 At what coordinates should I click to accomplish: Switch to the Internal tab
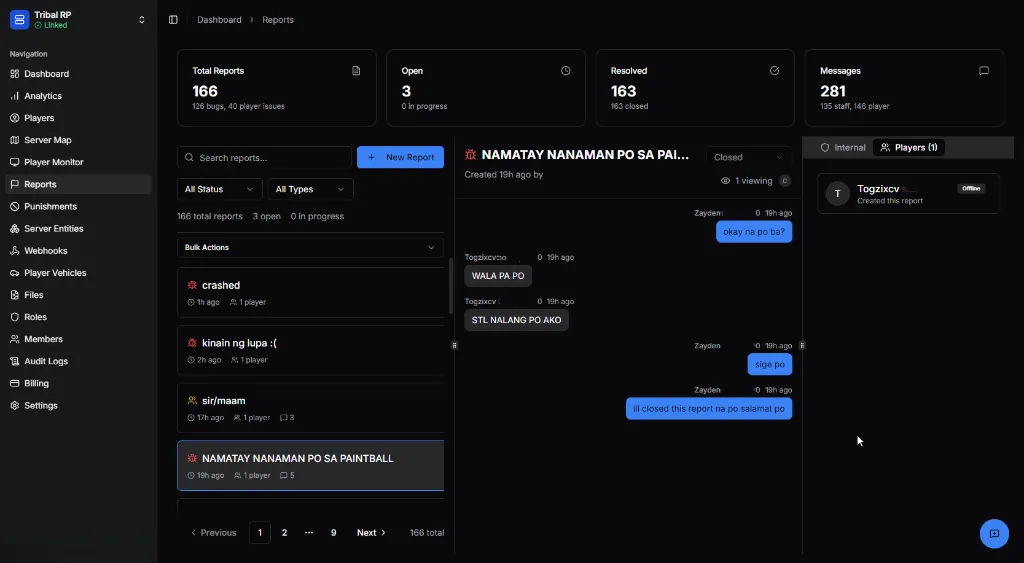(x=843, y=148)
